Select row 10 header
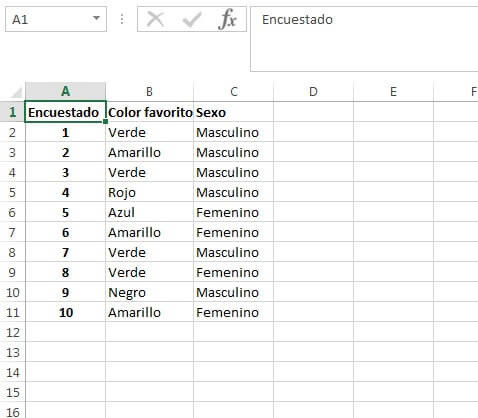The width and height of the screenshot is (478, 418). point(13,292)
